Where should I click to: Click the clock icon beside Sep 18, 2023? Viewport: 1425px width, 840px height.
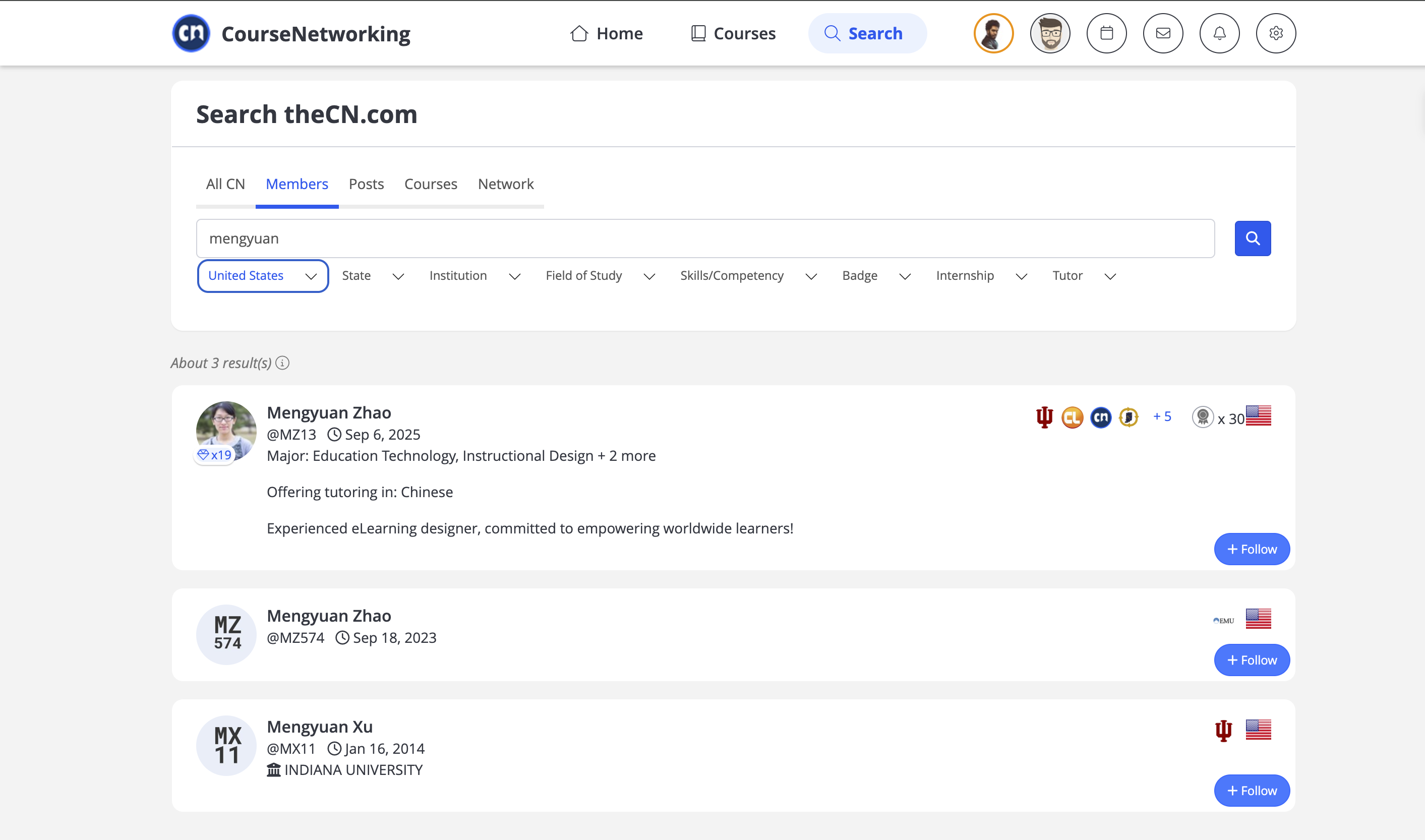pos(342,638)
